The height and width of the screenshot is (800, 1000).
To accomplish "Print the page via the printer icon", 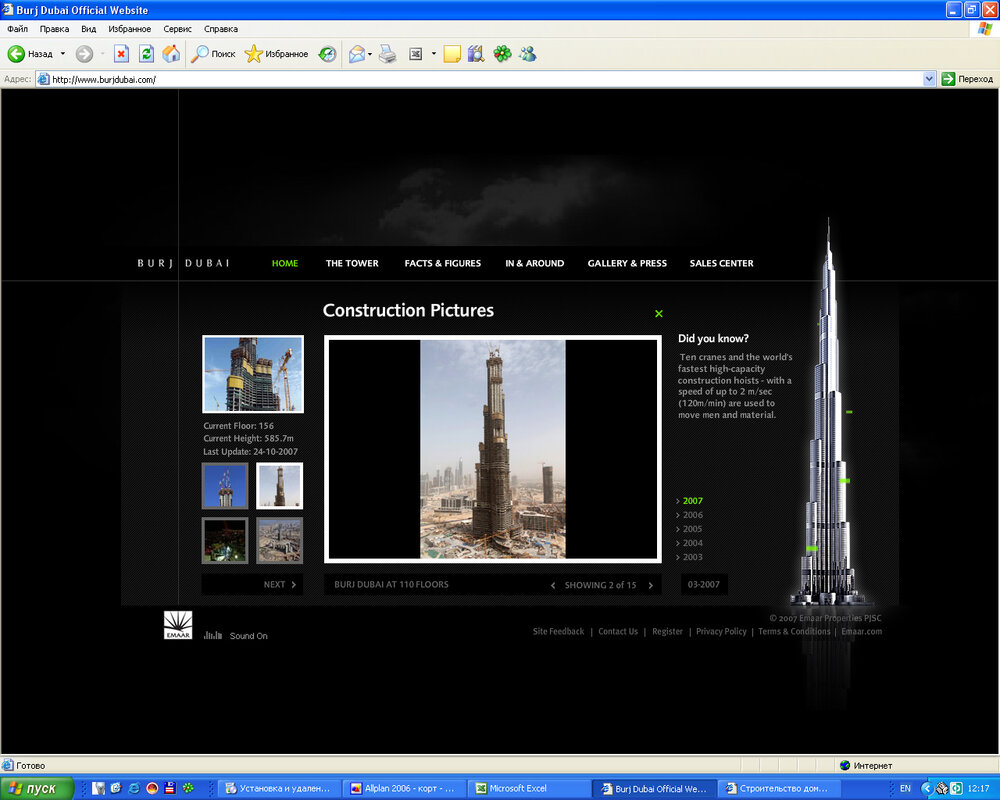I will click(x=386, y=54).
